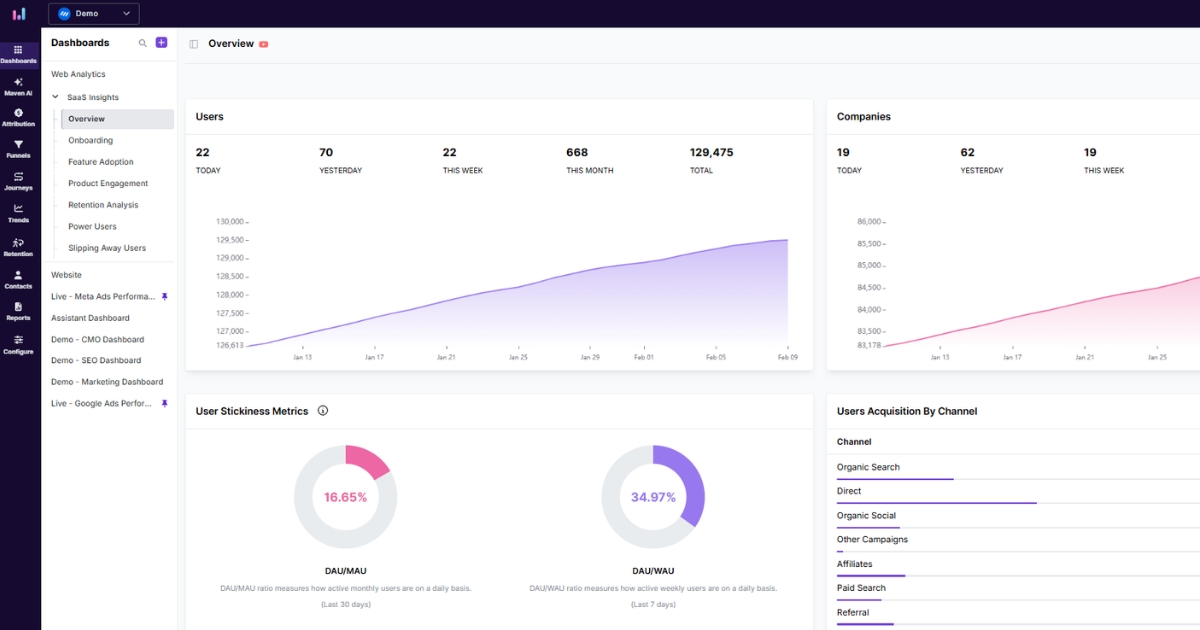Select the Website group
This screenshot has width=1200, height=630.
click(x=66, y=275)
